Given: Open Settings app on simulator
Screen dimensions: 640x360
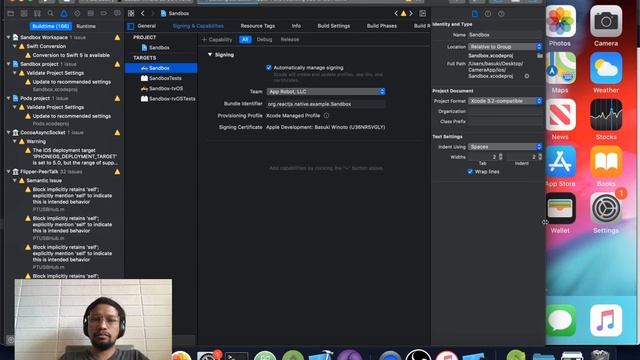Looking at the screenshot, I should point(606,209).
